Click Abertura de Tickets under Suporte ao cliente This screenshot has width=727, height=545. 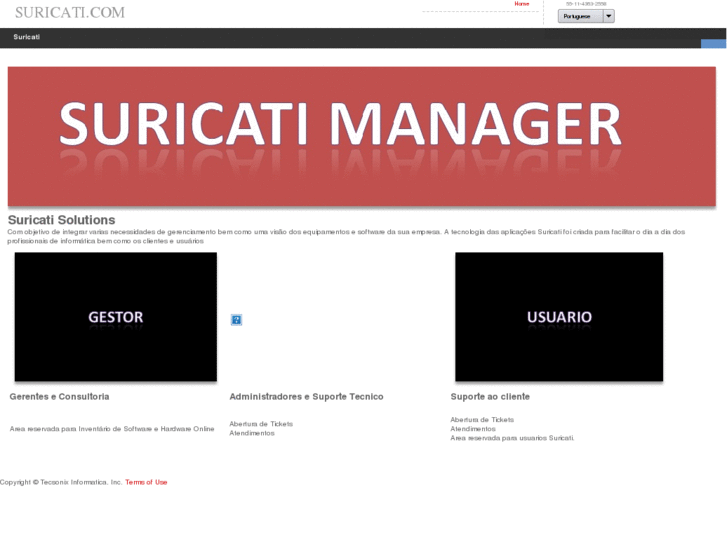[x=482, y=420]
